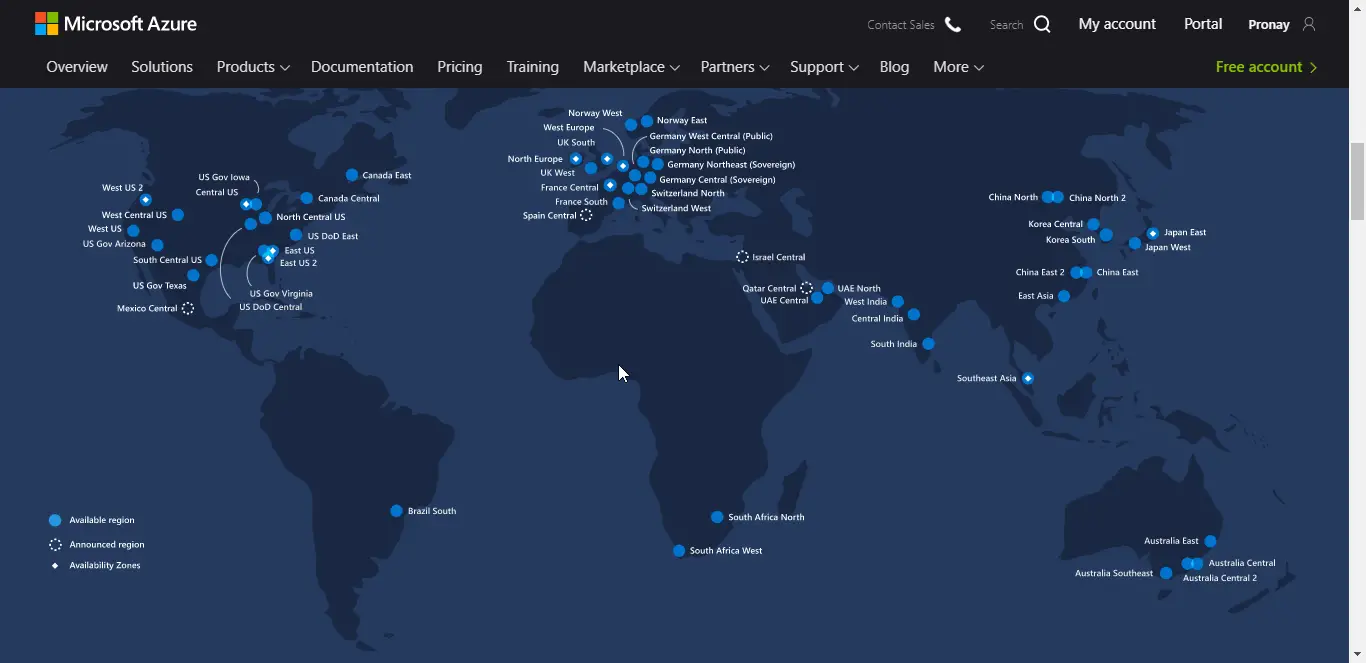Open the Support dropdown menu
Screen dimensions: 1366x663
pos(824,67)
